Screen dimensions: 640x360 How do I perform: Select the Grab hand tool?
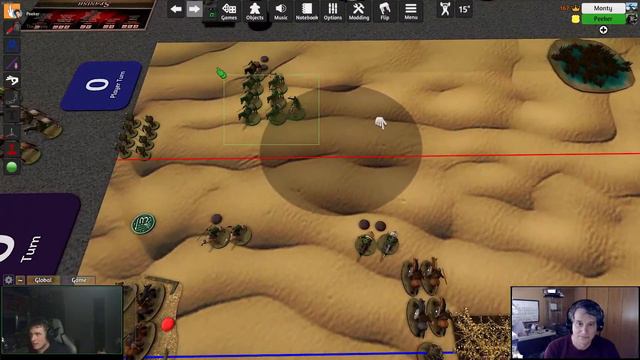[x=12, y=11]
